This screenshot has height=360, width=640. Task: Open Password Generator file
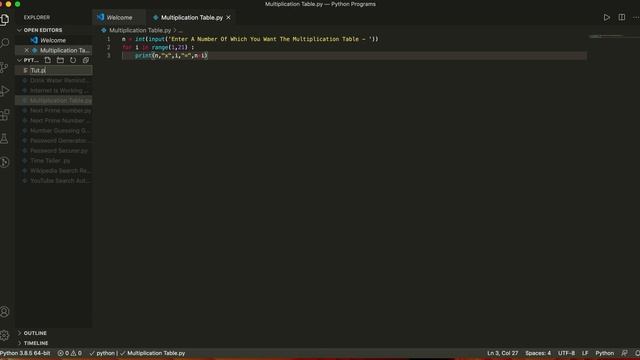pos(53,140)
